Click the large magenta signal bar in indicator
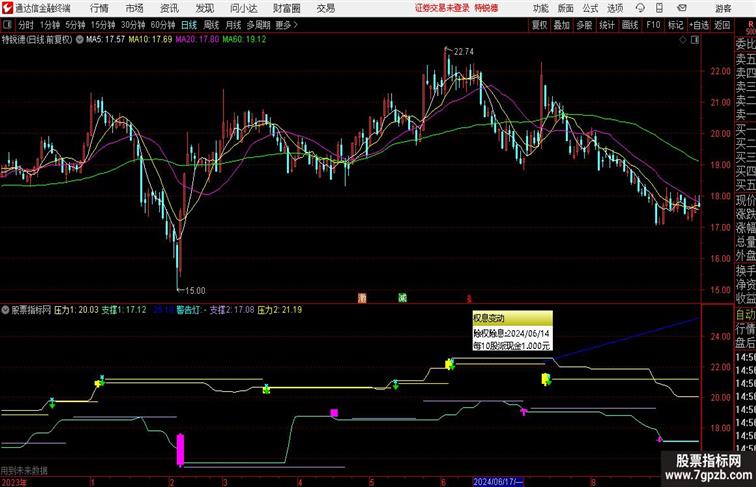This screenshot has width=756, height=487. point(180,449)
